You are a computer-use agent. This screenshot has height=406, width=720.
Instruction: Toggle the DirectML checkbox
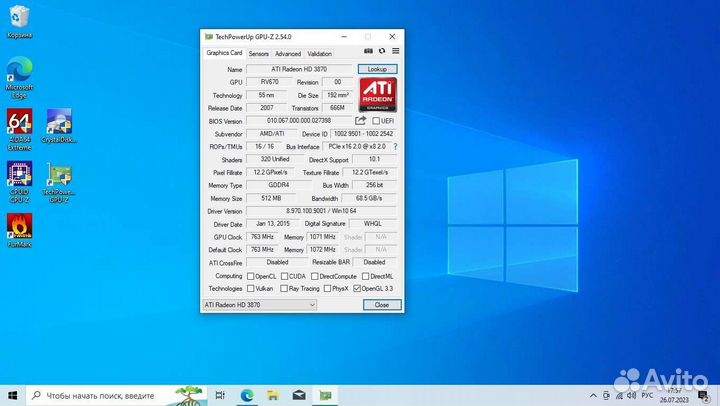[x=366, y=276]
